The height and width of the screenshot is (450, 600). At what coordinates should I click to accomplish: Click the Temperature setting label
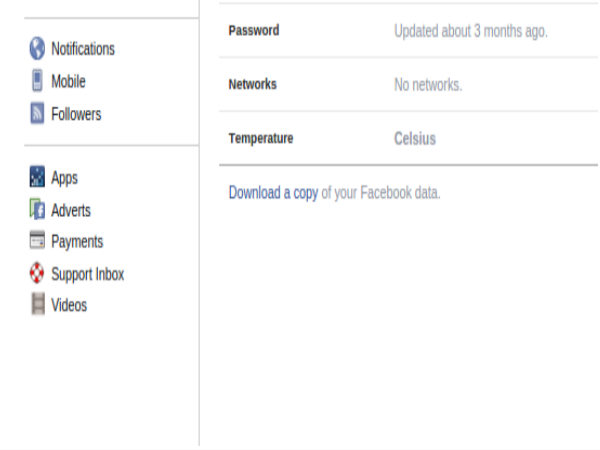(x=261, y=139)
